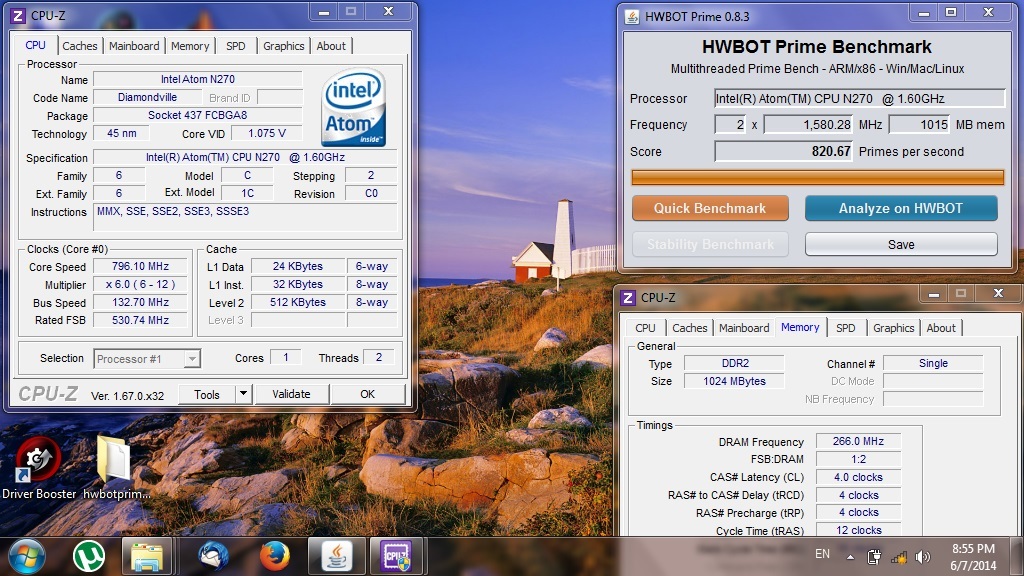Launch Firefox from the taskbar

point(275,557)
